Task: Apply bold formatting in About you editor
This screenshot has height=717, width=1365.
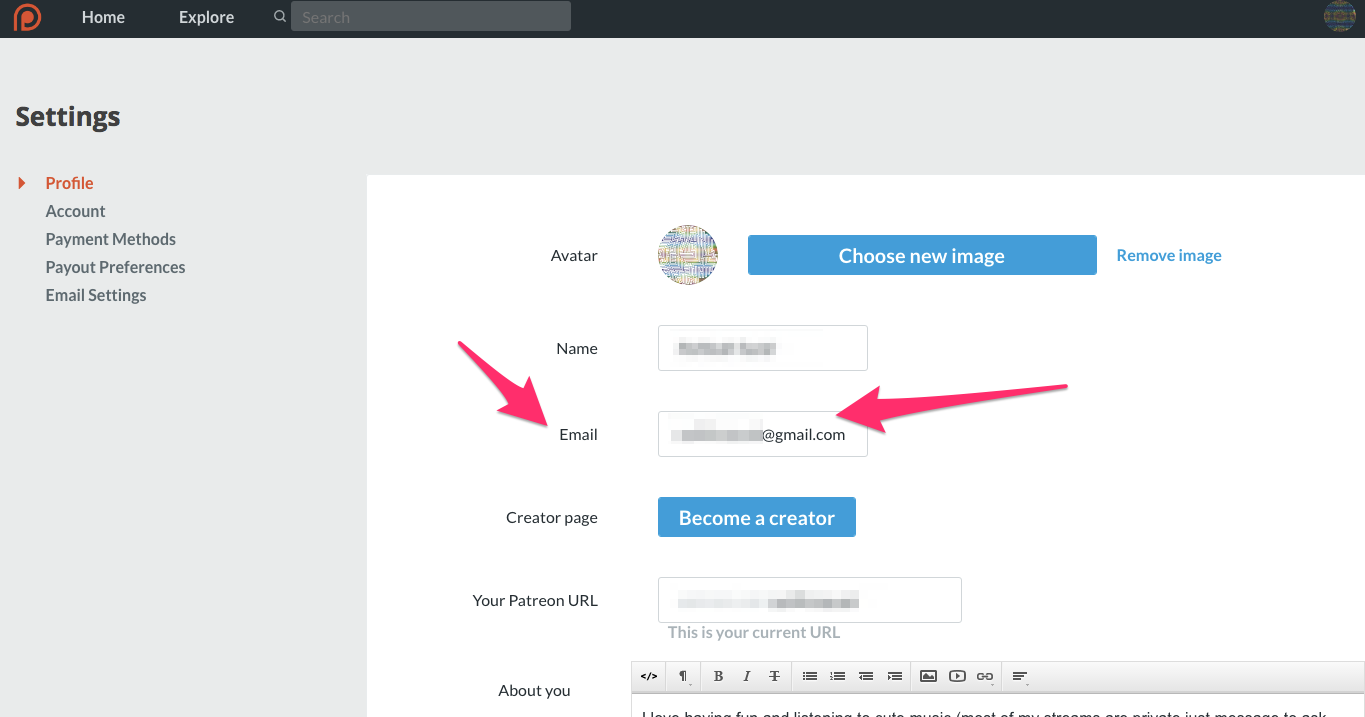Action: click(718, 676)
